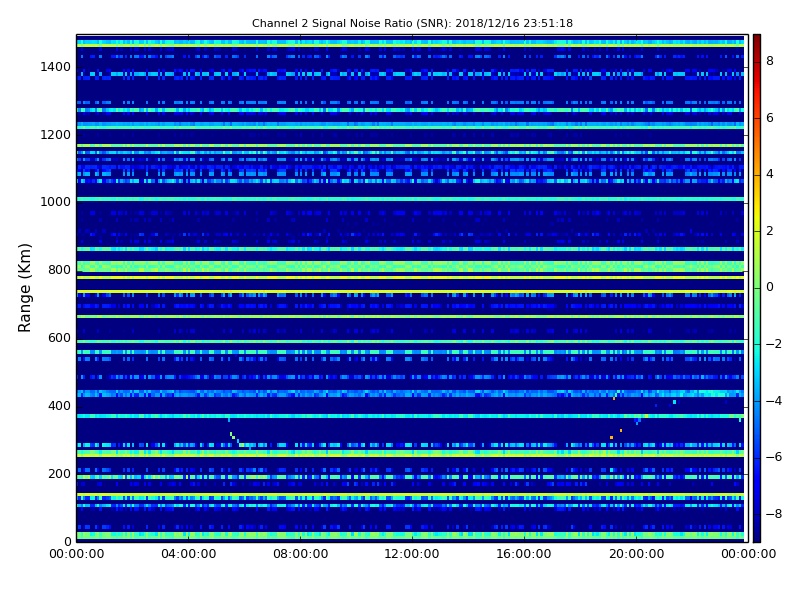The image size is (800, 600).
Task: Click the 600 range tick label
Action: 59,338
